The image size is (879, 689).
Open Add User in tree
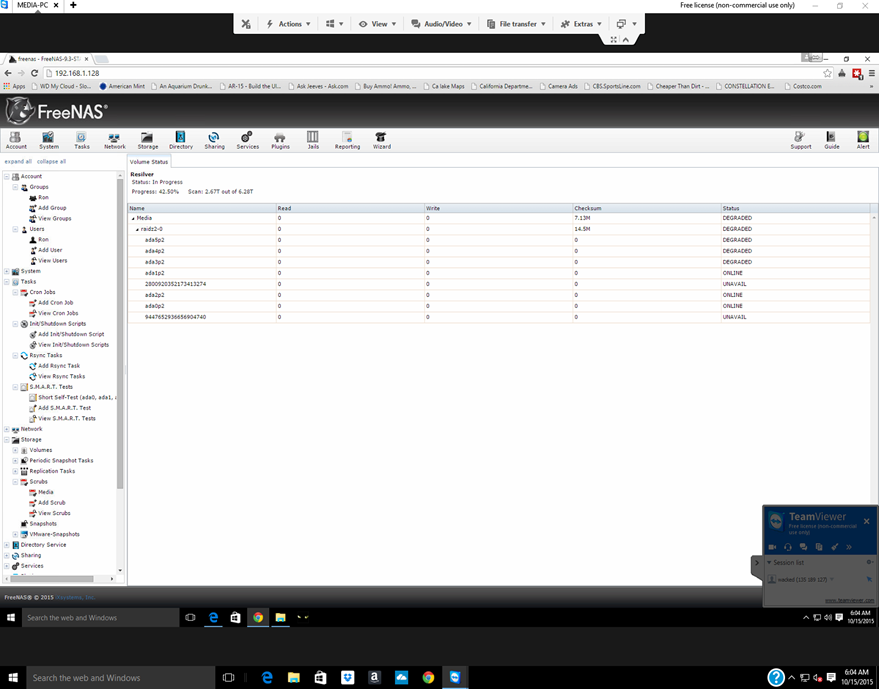50,250
